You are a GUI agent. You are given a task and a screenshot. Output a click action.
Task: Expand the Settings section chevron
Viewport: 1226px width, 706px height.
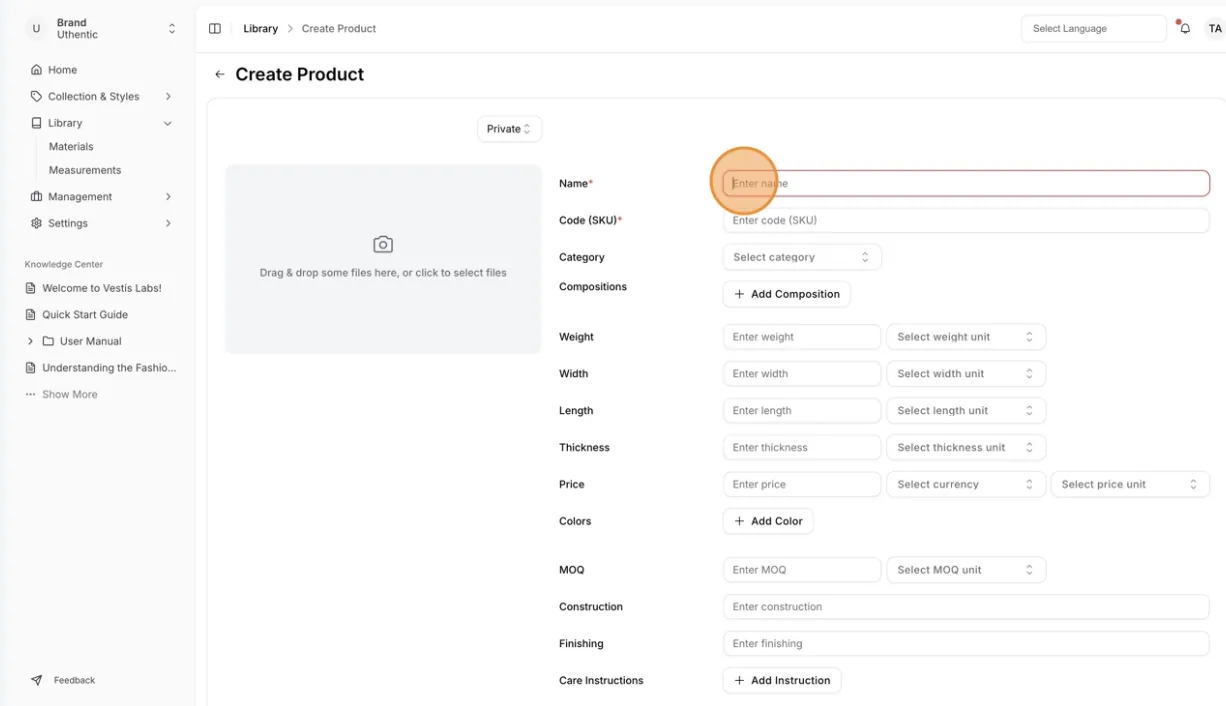(x=168, y=223)
